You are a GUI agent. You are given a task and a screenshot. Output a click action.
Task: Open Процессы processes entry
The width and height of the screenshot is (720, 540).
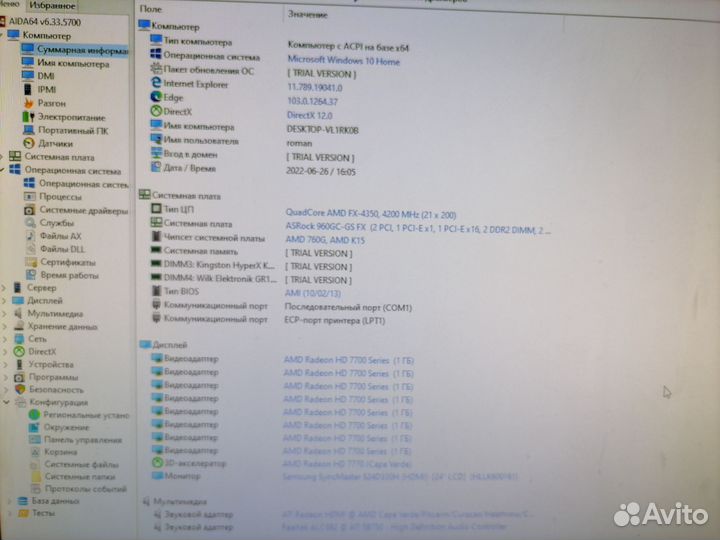(60, 197)
